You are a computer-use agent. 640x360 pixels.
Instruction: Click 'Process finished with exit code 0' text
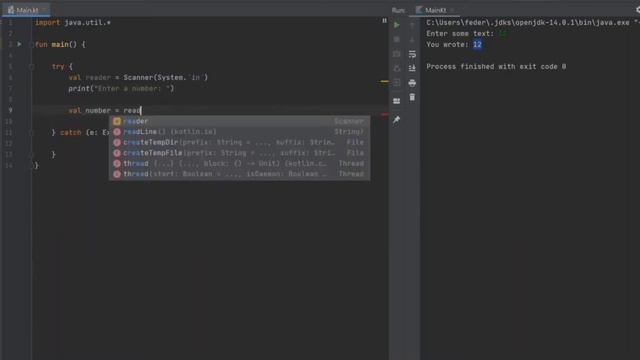tap(496, 67)
